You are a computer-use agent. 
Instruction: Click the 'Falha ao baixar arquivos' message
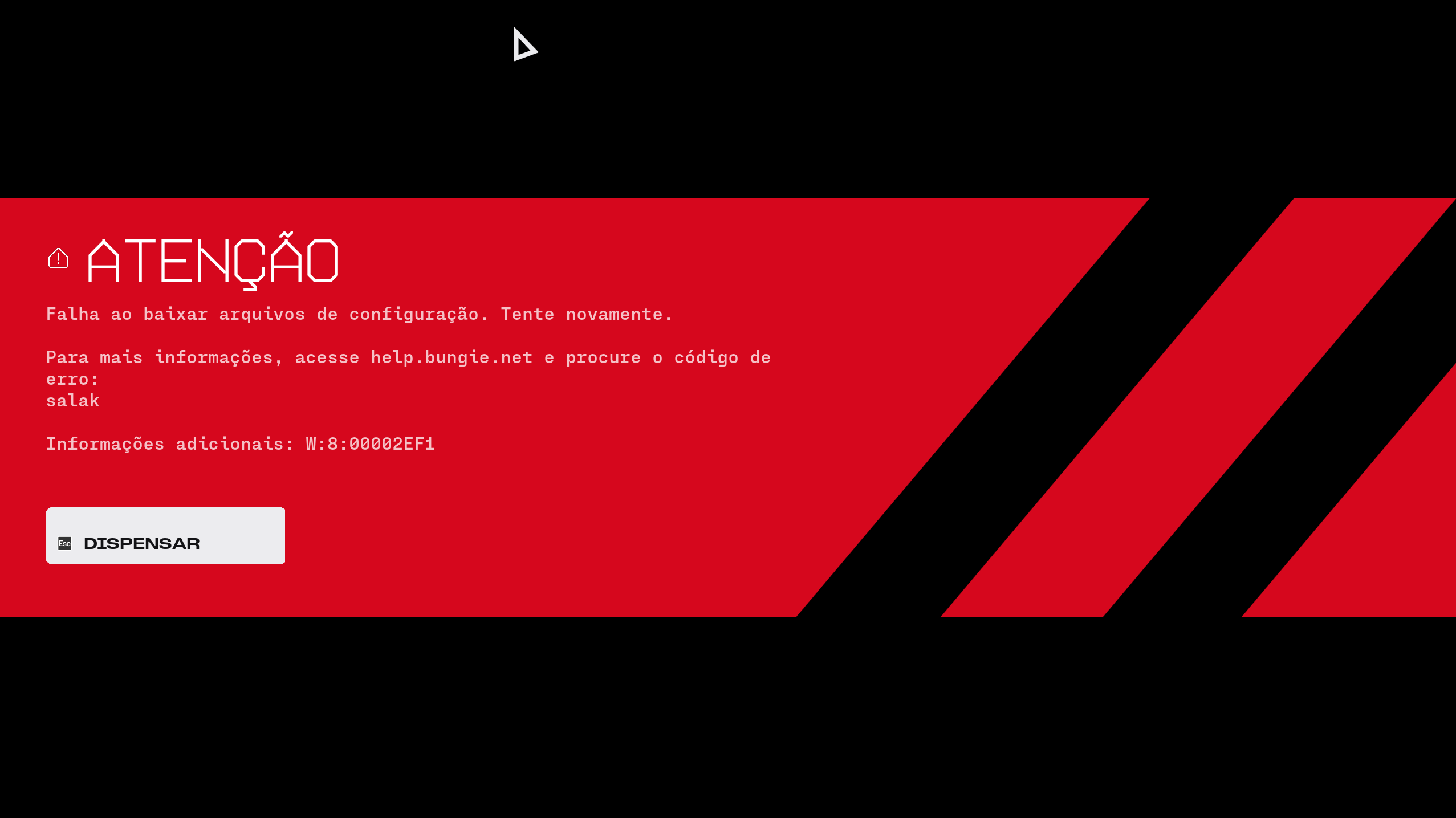[176, 314]
